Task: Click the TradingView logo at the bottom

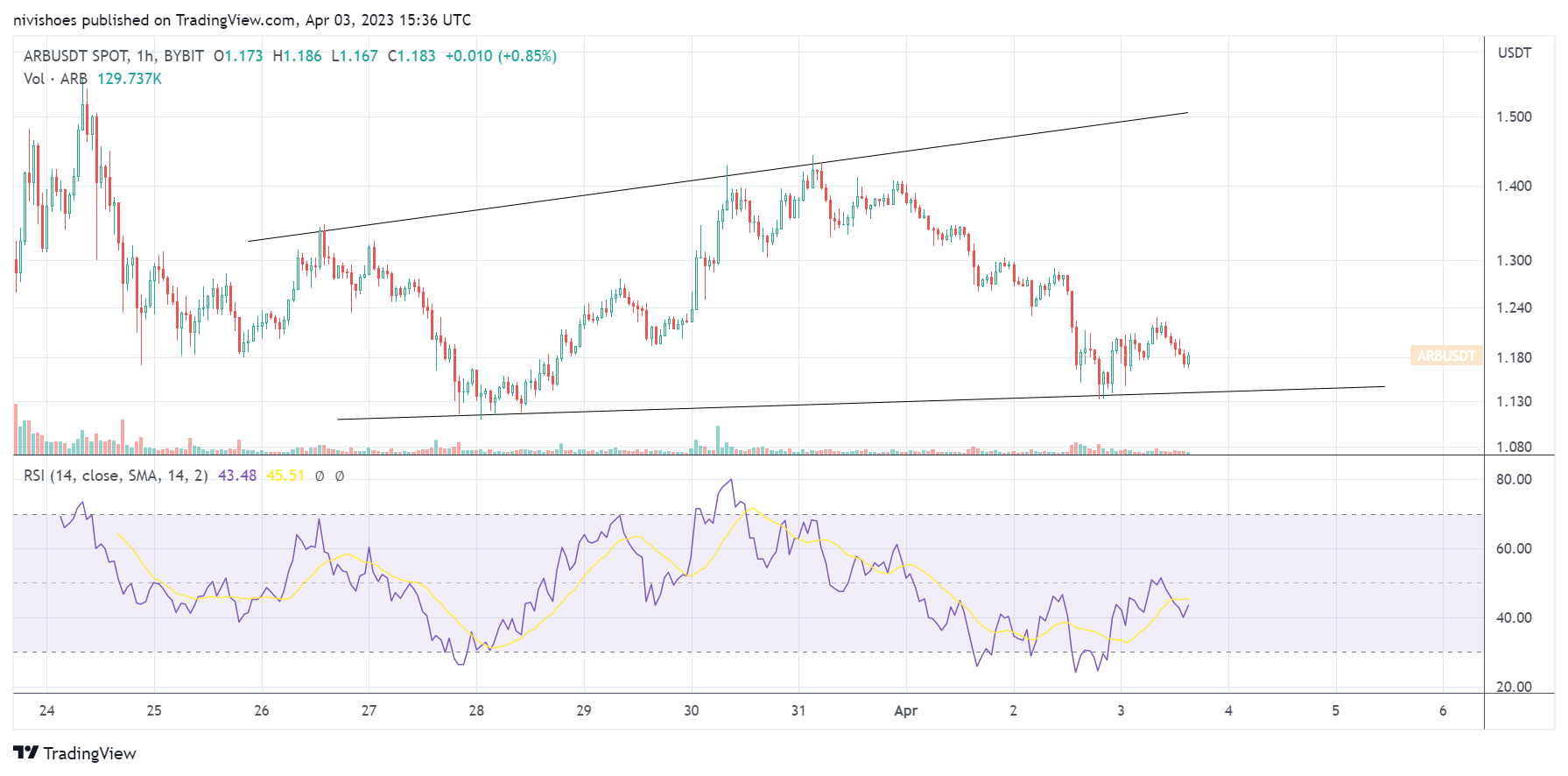Action: (75, 753)
